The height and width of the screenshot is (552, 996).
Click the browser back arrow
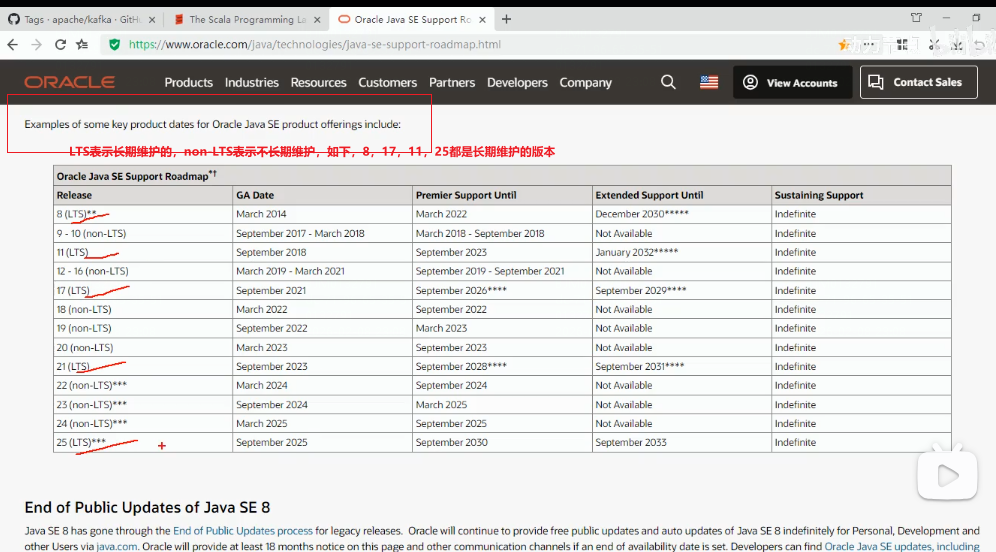point(13,44)
